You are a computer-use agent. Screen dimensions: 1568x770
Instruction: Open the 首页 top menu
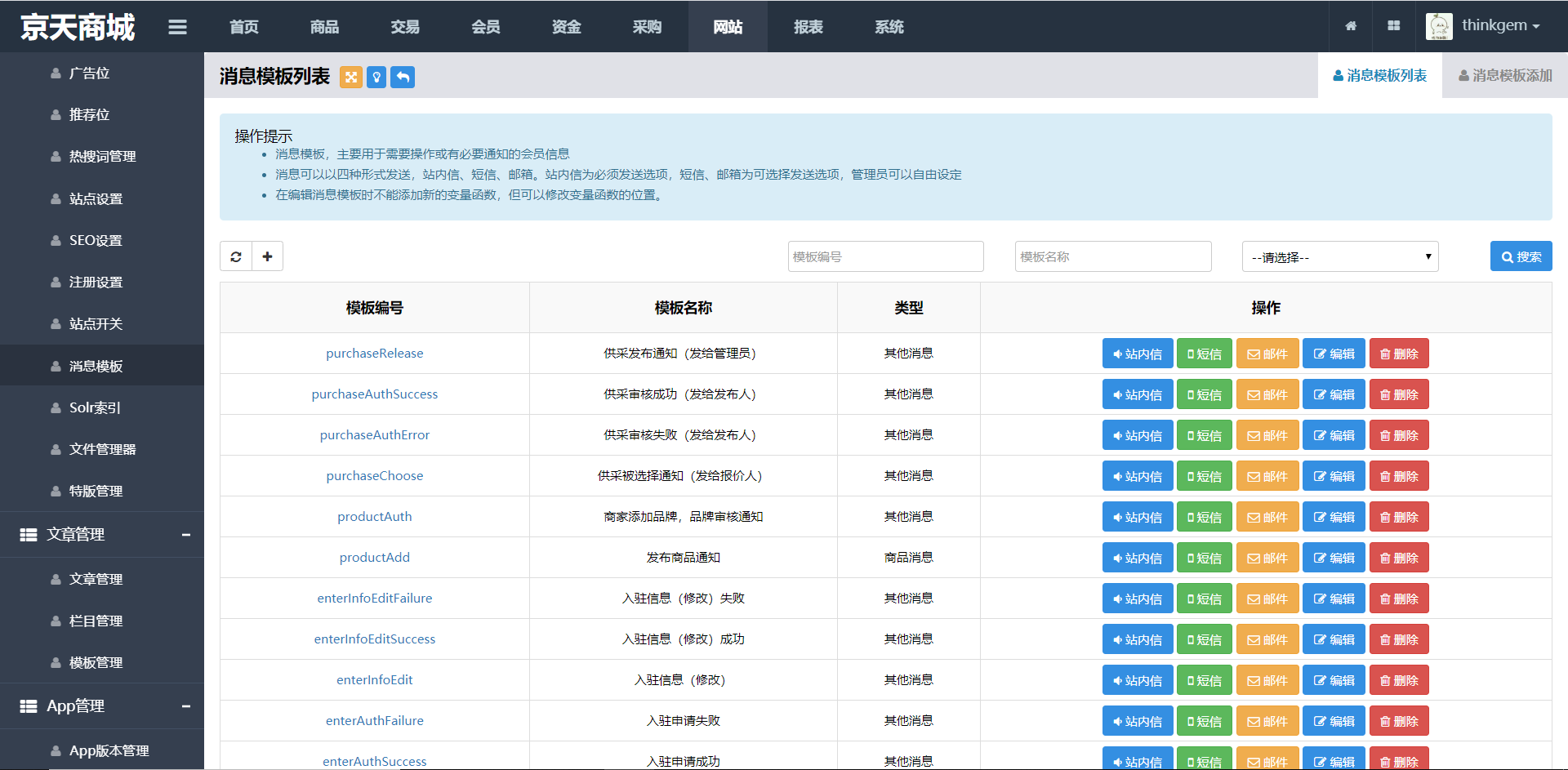pyautogui.click(x=244, y=27)
